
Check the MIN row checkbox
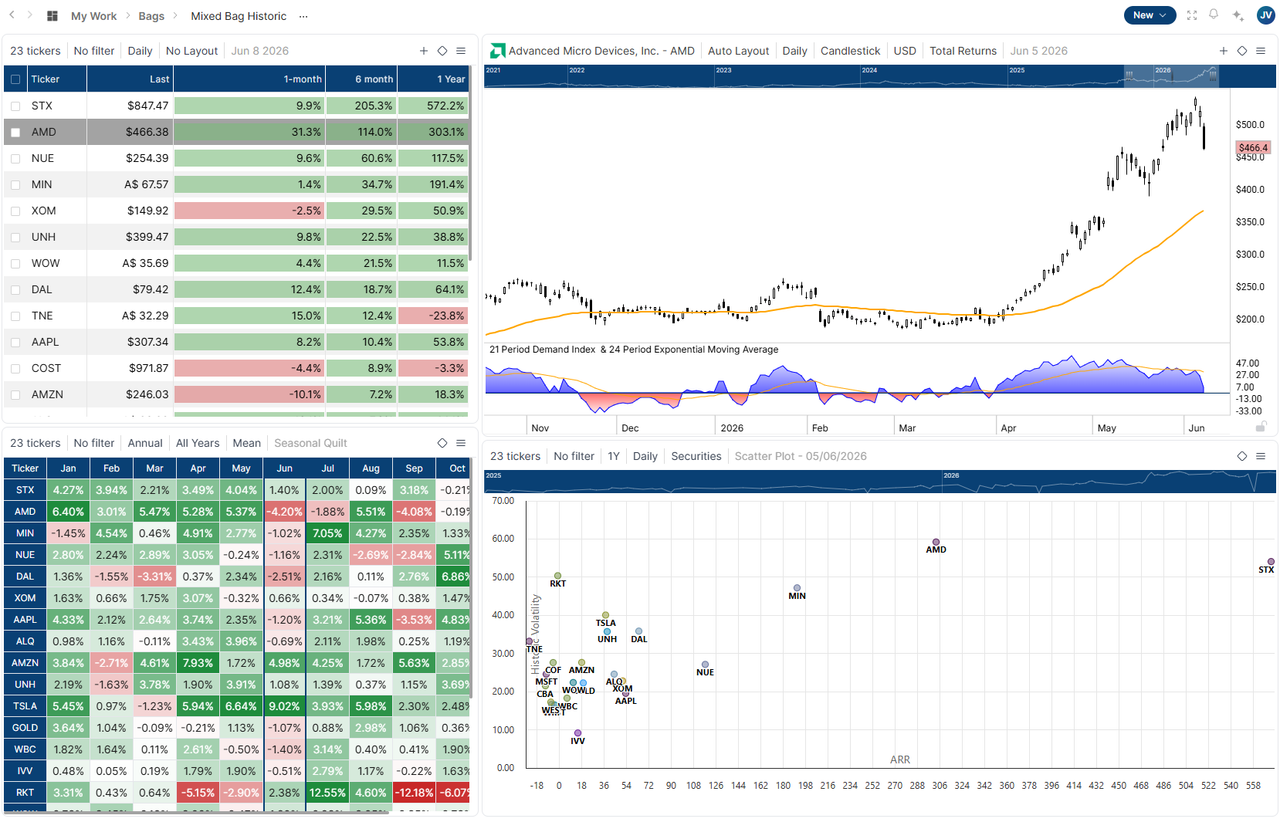click(x=15, y=184)
